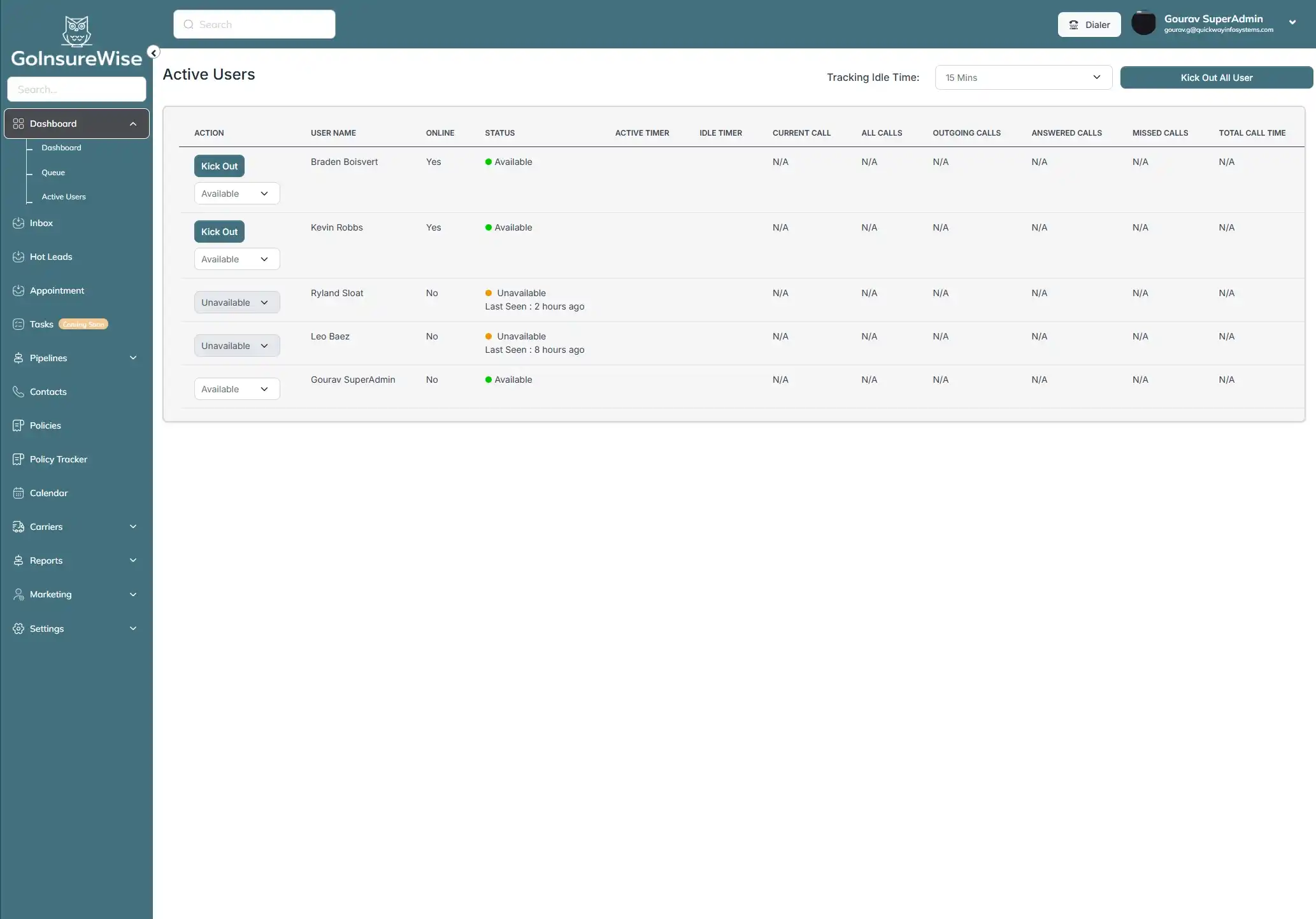This screenshot has width=1316, height=919.
Task: Click the gourav.g@quickwayinfosystems.com email text
Action: [x=1219, y=30]
